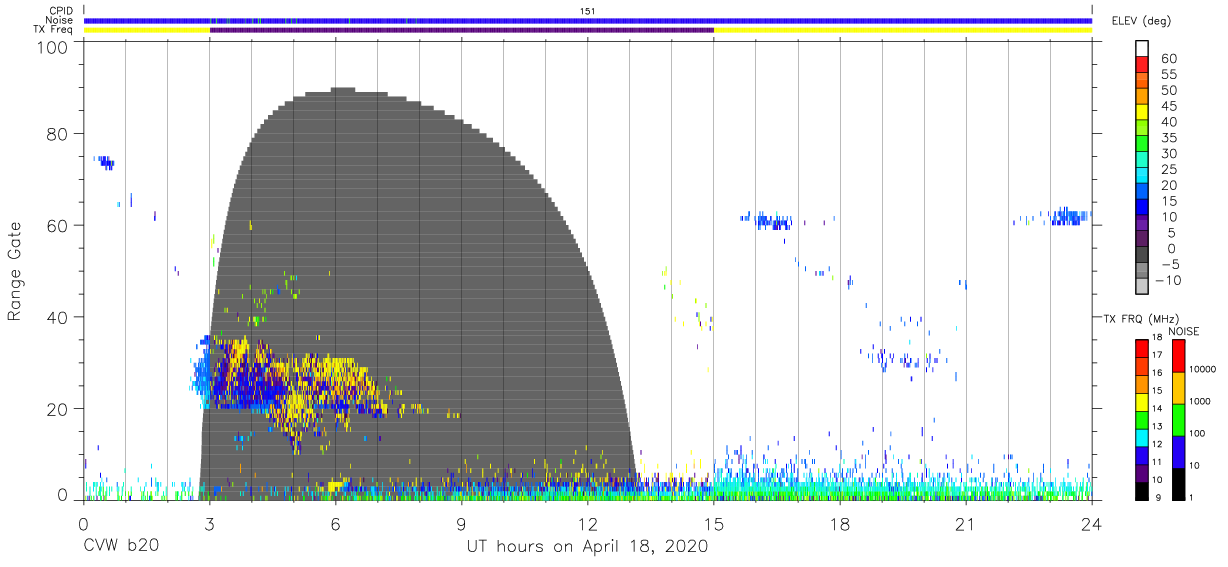Image resolution: width=1228 pixels, height=567 pixels.
Task: Click the '24' tick on UT hours axis
Action: [x=1091, y=523]
